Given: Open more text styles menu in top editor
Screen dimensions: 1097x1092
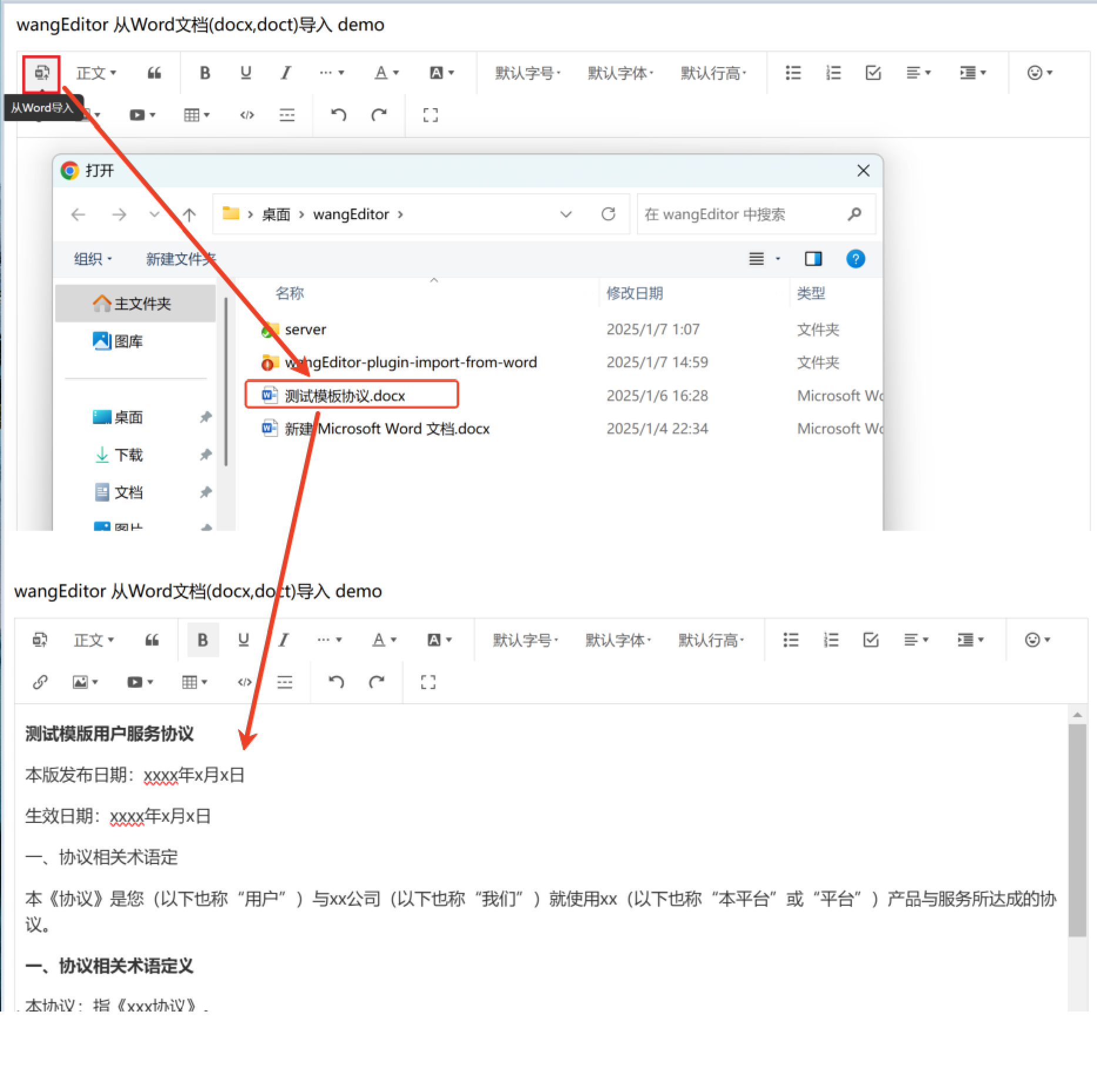Looking at the screenshot, I should pos(331,73).
